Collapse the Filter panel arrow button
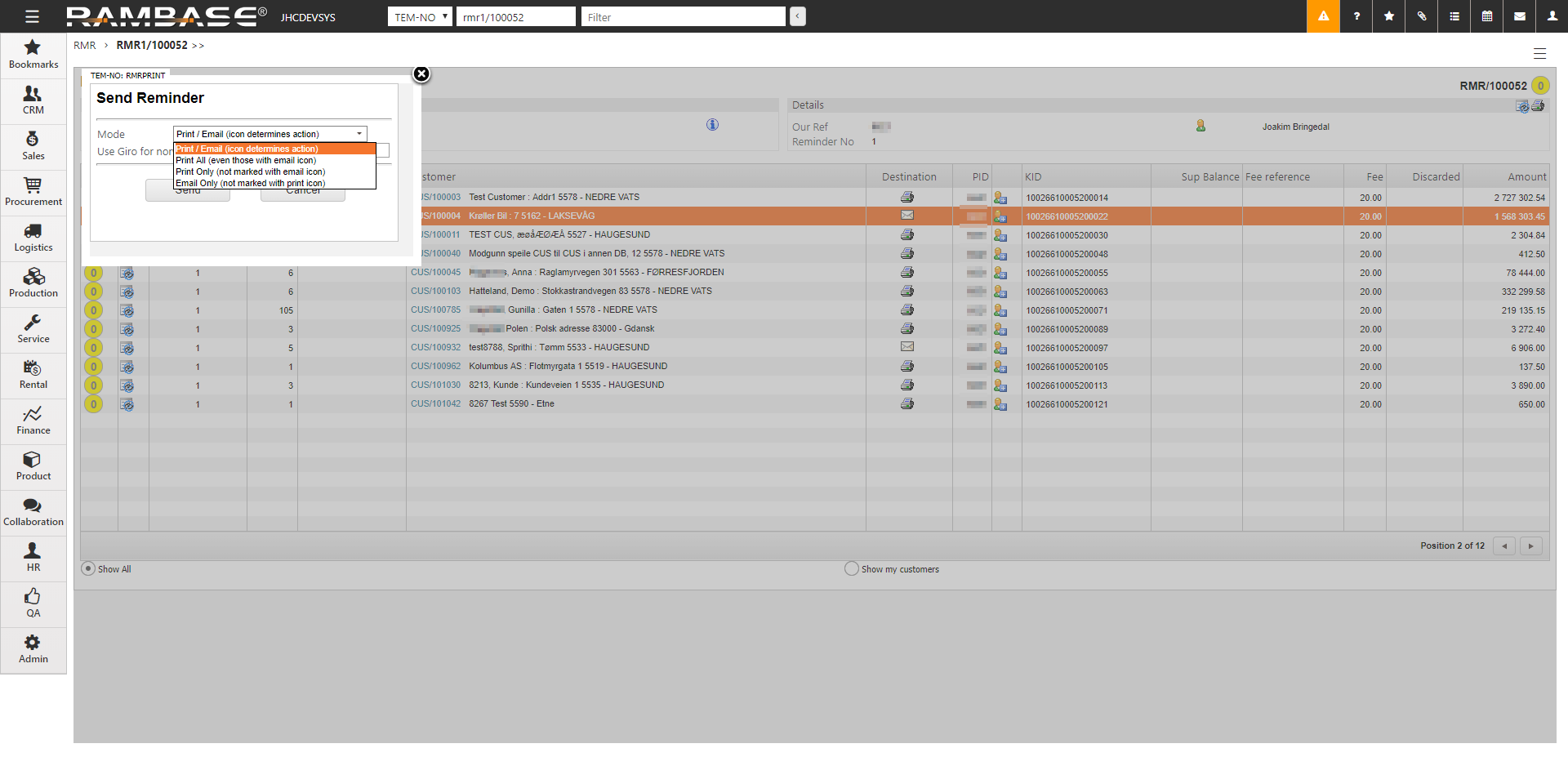This screenshot has height=766, width=1568. click(x=798, y=16)
